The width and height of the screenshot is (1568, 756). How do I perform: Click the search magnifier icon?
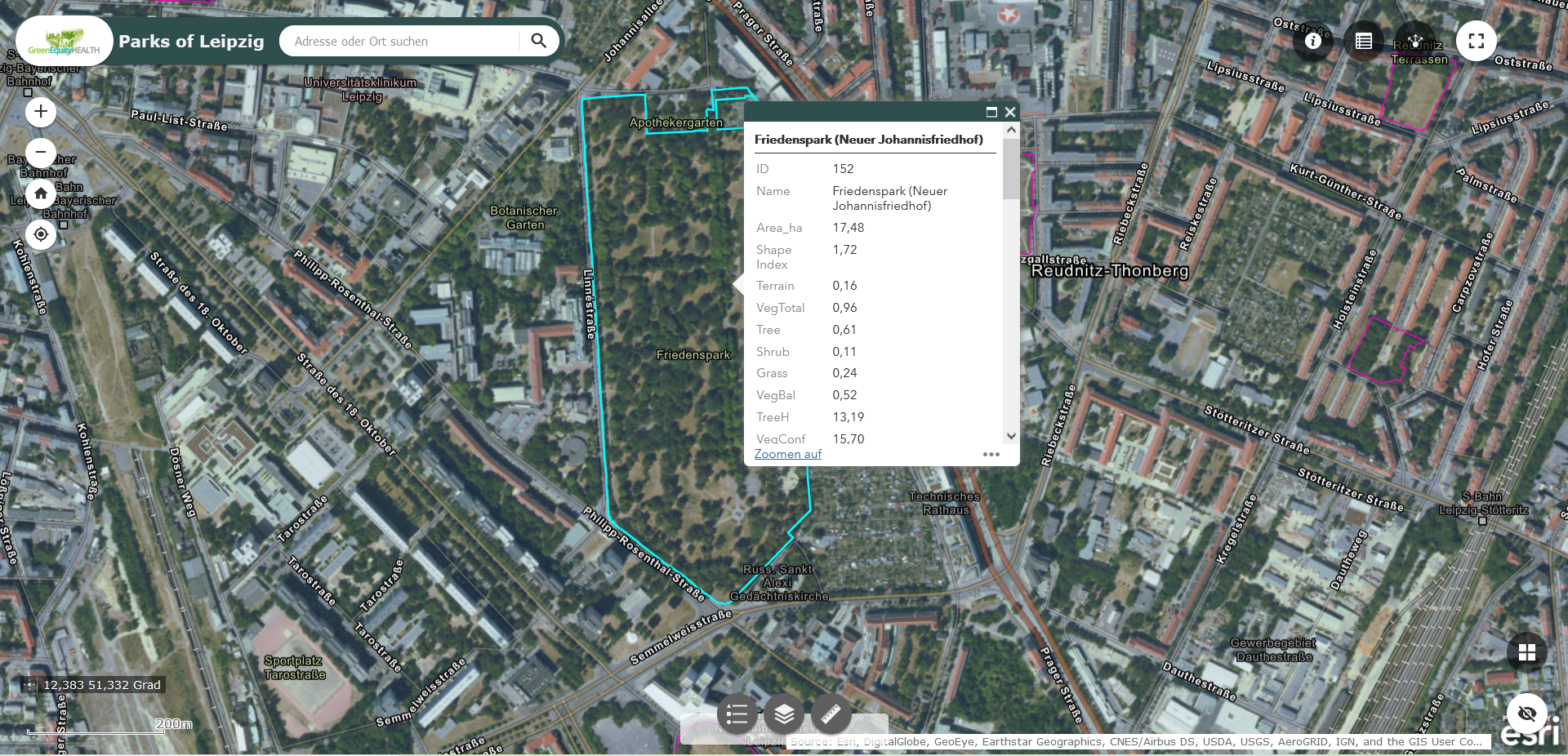538,41
